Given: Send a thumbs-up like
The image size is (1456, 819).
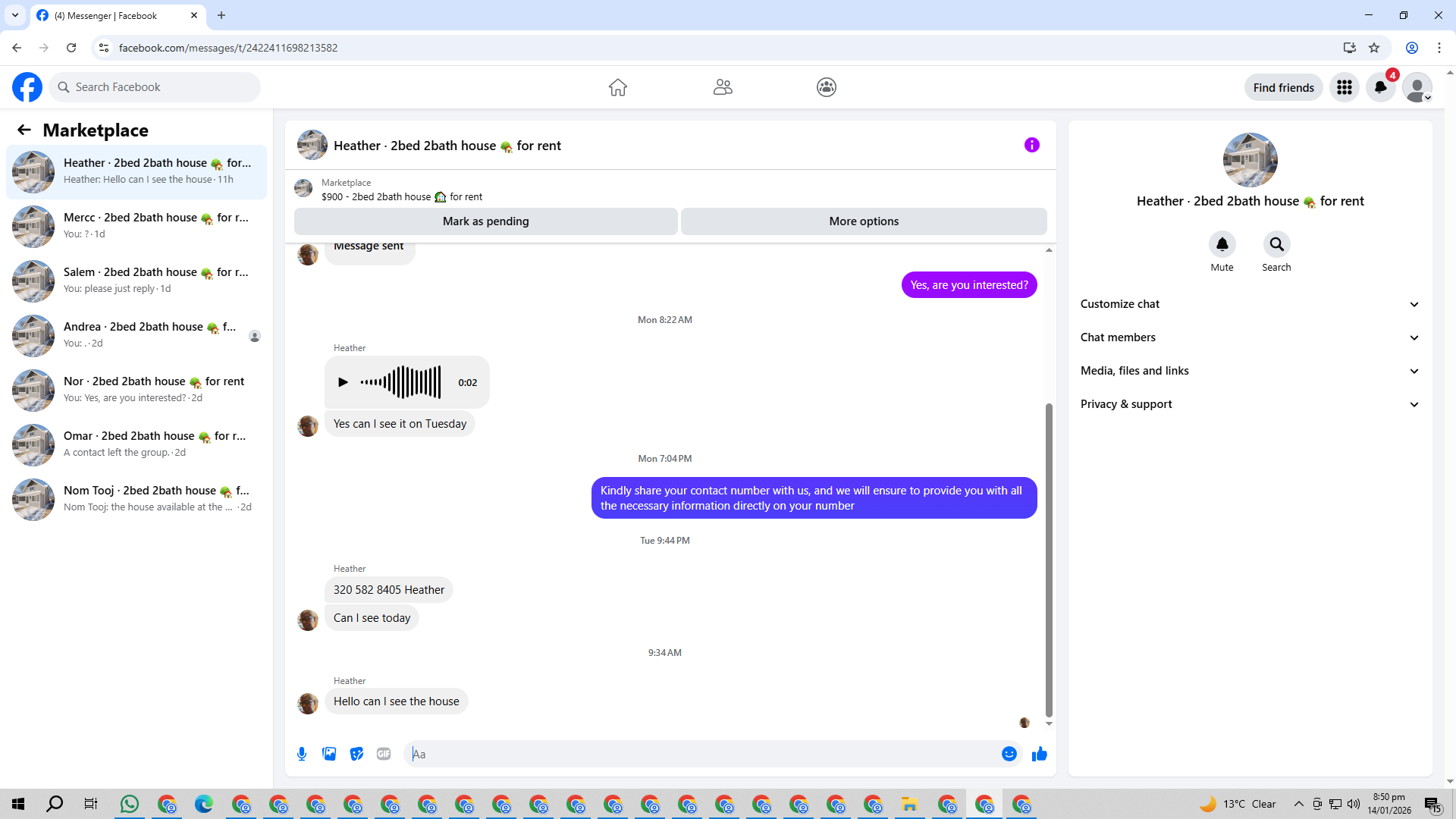Looking at the screenshot, I should [1039, 754].
